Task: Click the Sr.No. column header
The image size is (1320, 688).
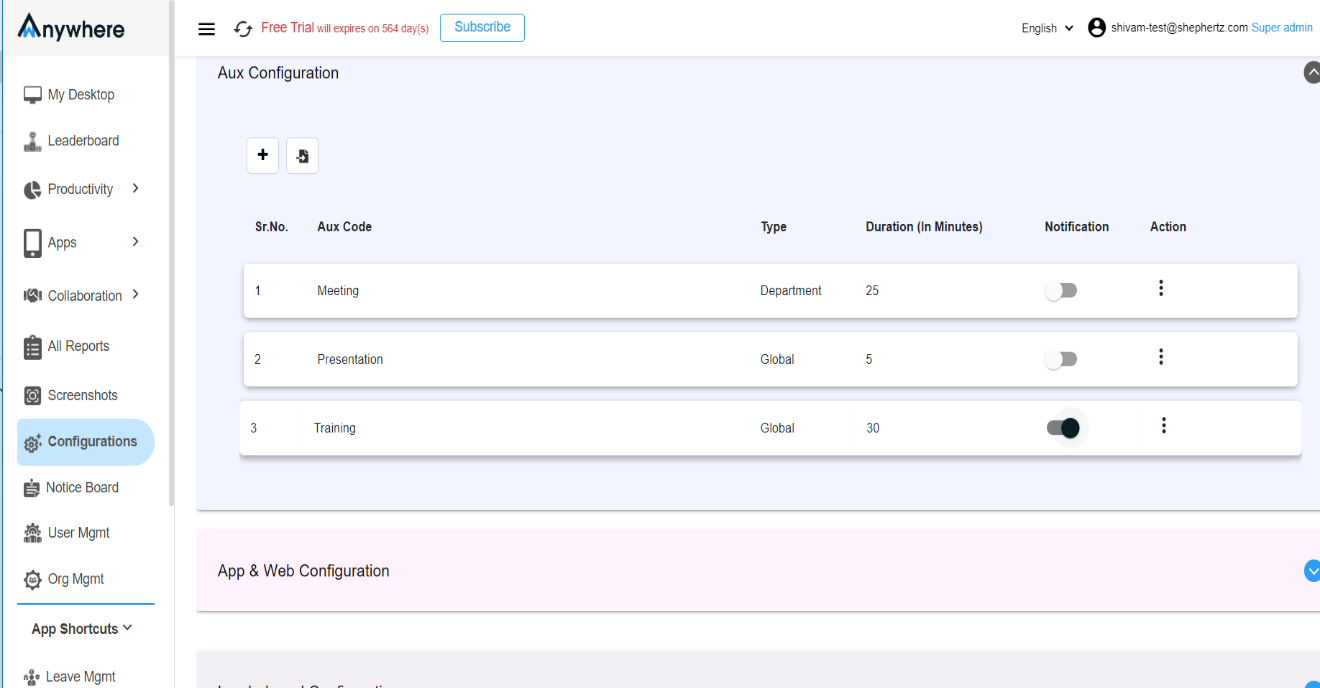Action: click(x=271, y=227)
